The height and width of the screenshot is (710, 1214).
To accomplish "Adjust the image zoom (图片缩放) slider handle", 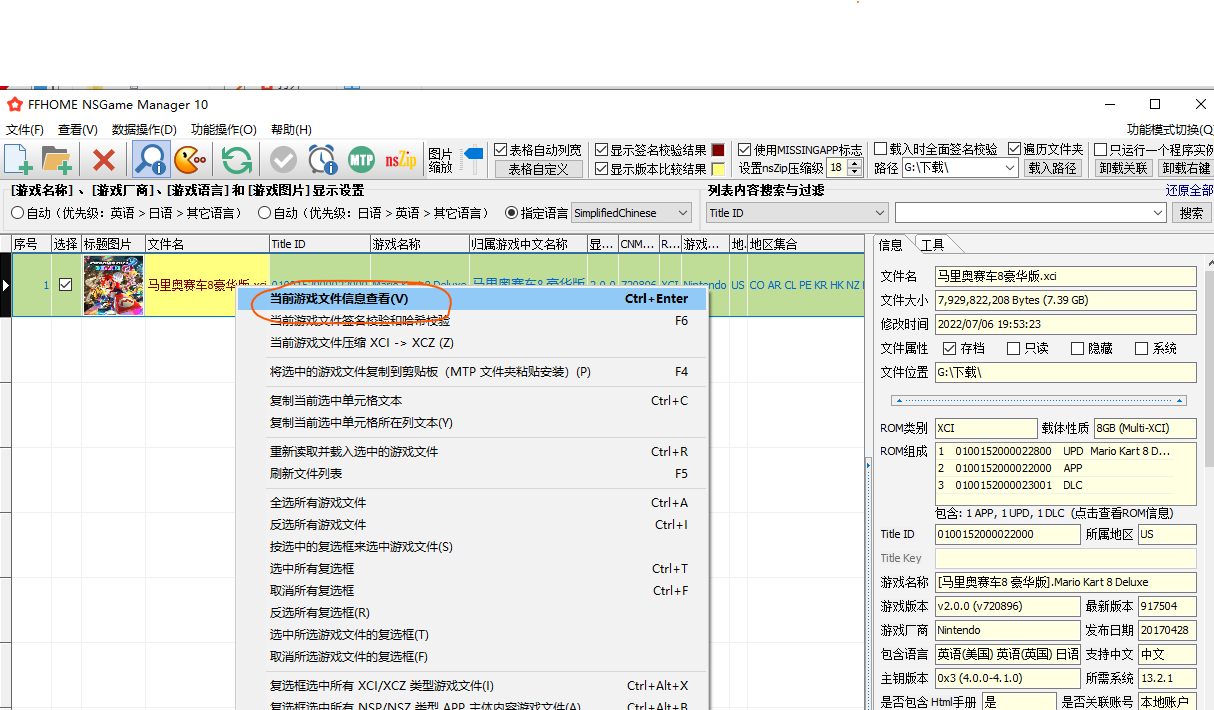I will [473, 156].
